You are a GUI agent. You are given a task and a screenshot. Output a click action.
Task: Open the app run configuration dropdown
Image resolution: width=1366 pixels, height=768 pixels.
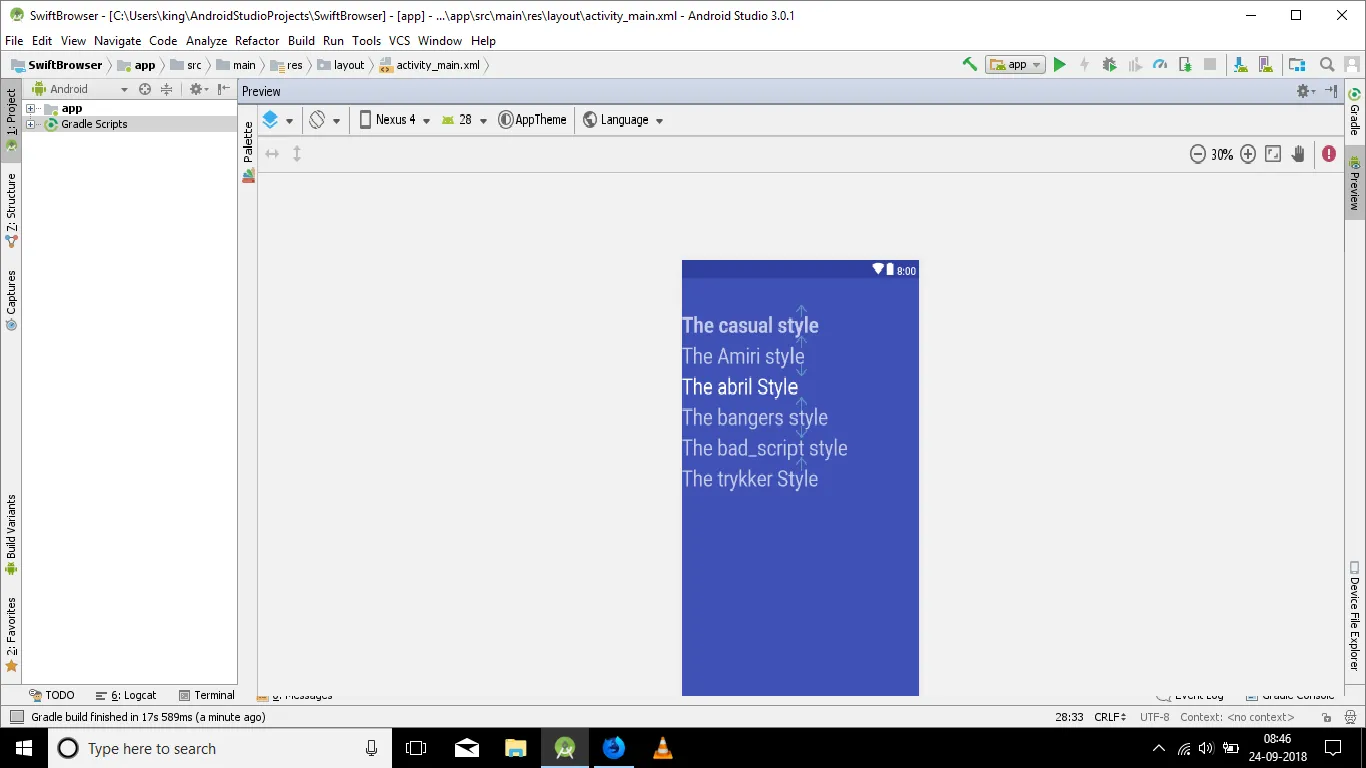(x=1015, y=64)
